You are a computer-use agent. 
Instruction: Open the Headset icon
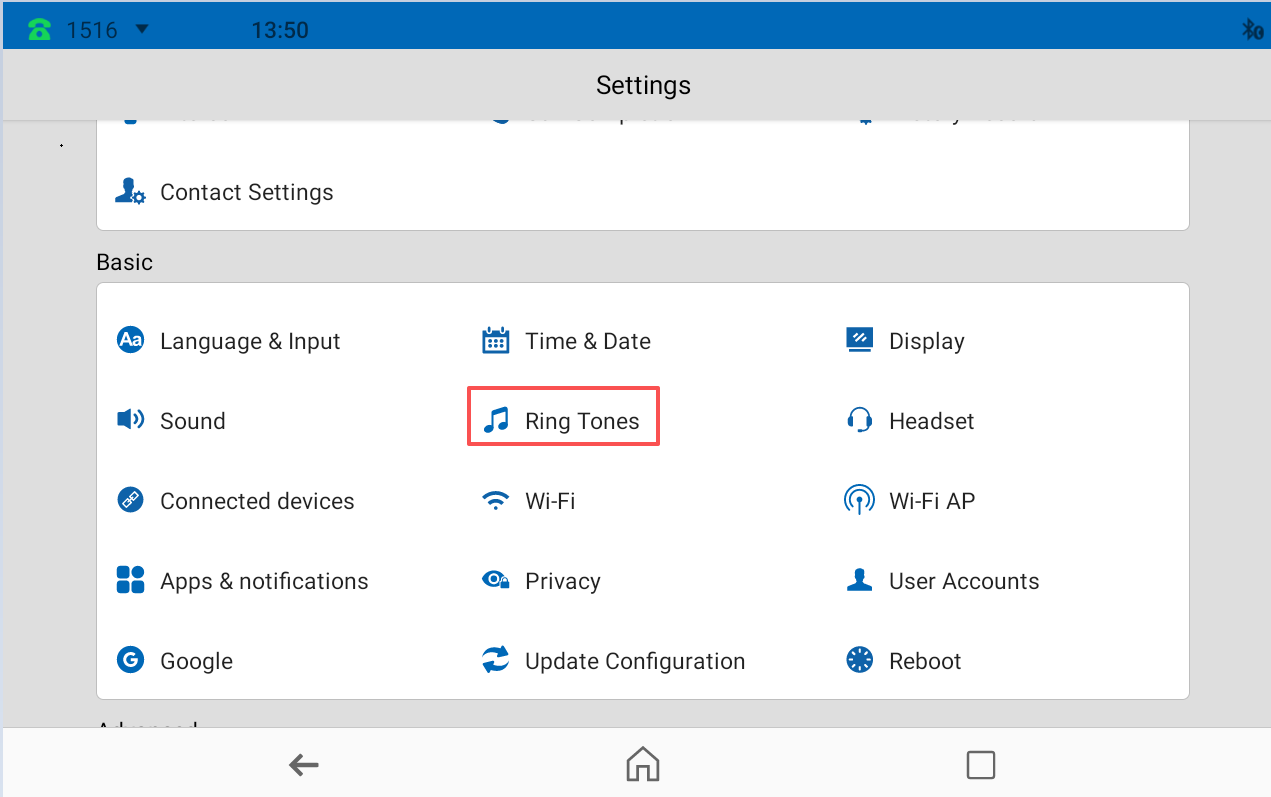859,421
